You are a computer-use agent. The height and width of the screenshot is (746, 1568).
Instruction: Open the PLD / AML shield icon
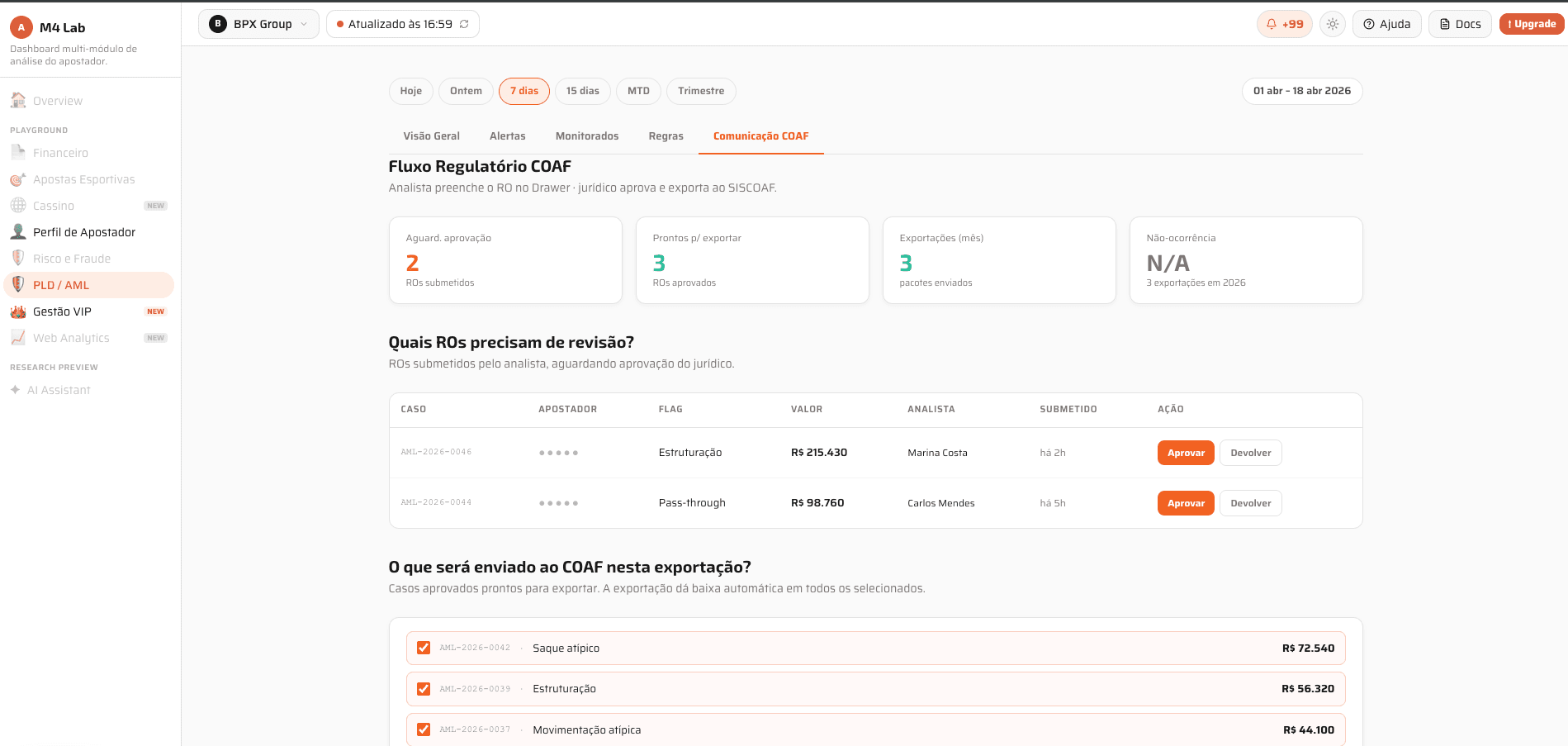click(18, 285)
